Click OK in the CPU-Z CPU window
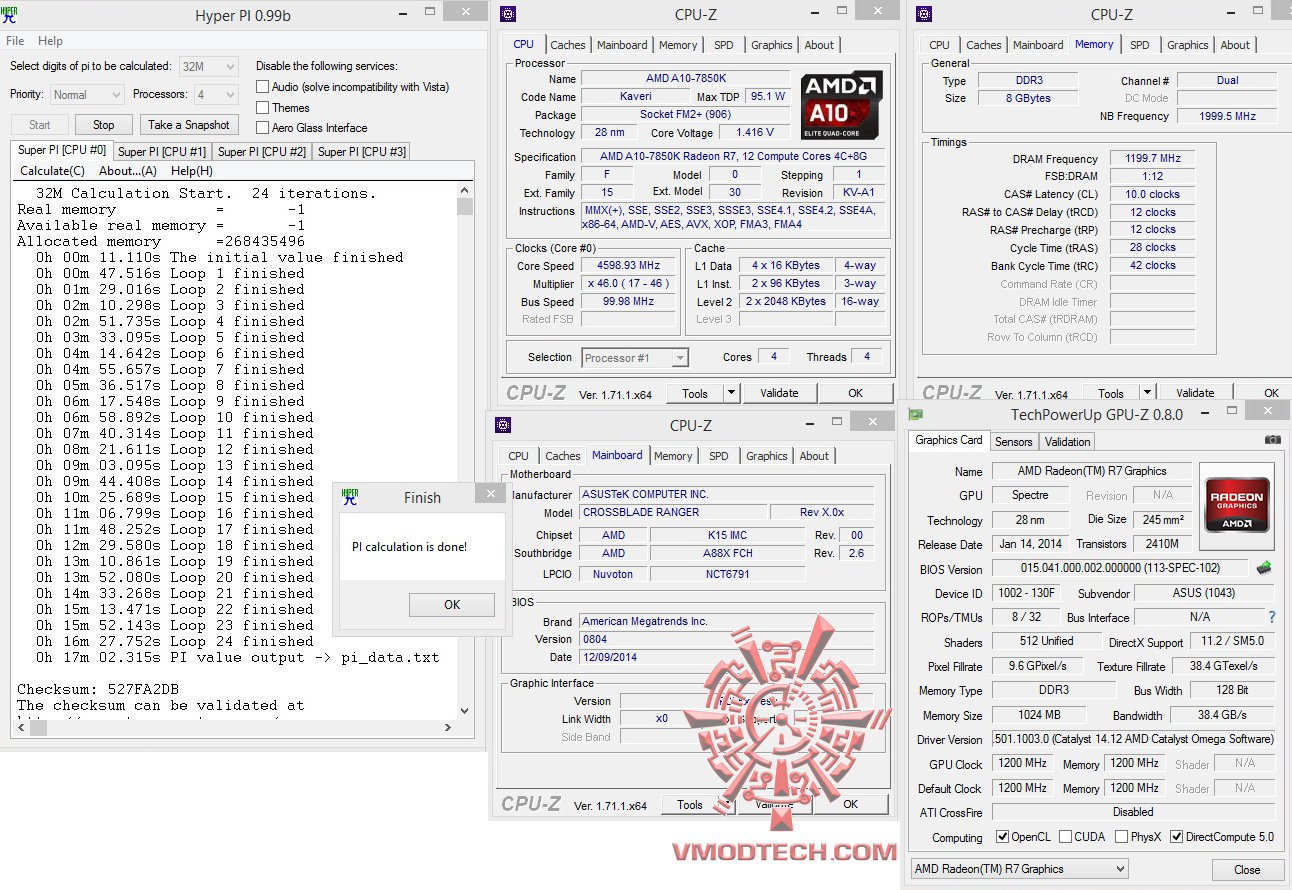Image resolution: width=1292 pixels, height=890 pixels. click(x=856, y=393)
